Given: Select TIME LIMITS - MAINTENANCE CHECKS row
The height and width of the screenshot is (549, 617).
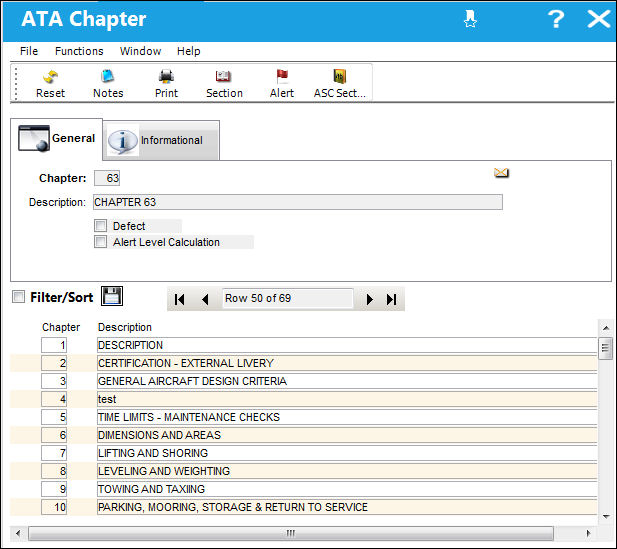Looking at the screenshot, I should pos(347,417).
